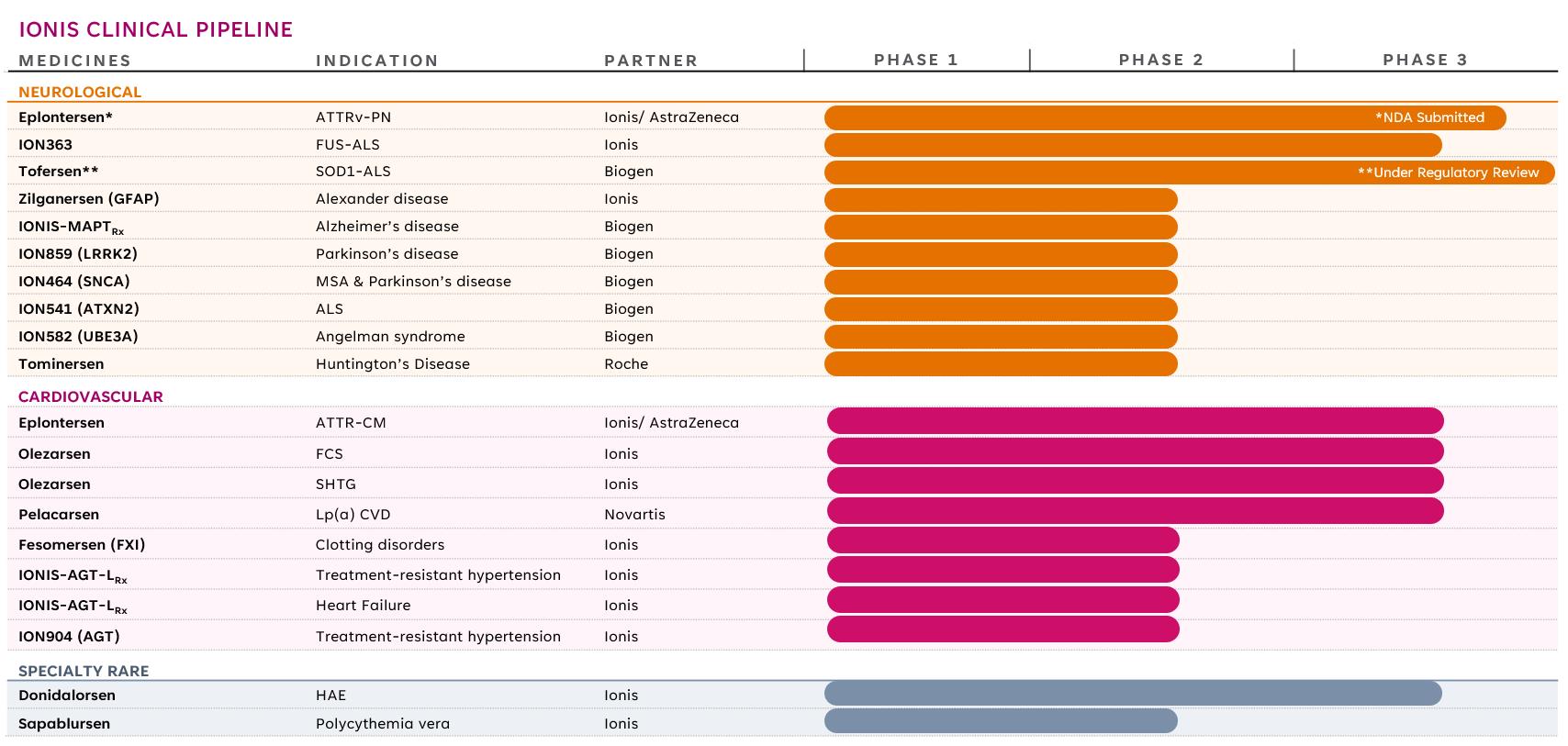Open the Donidalorsen medicine entry
This screenshot has height=746, width=1568.
(67, 696)
